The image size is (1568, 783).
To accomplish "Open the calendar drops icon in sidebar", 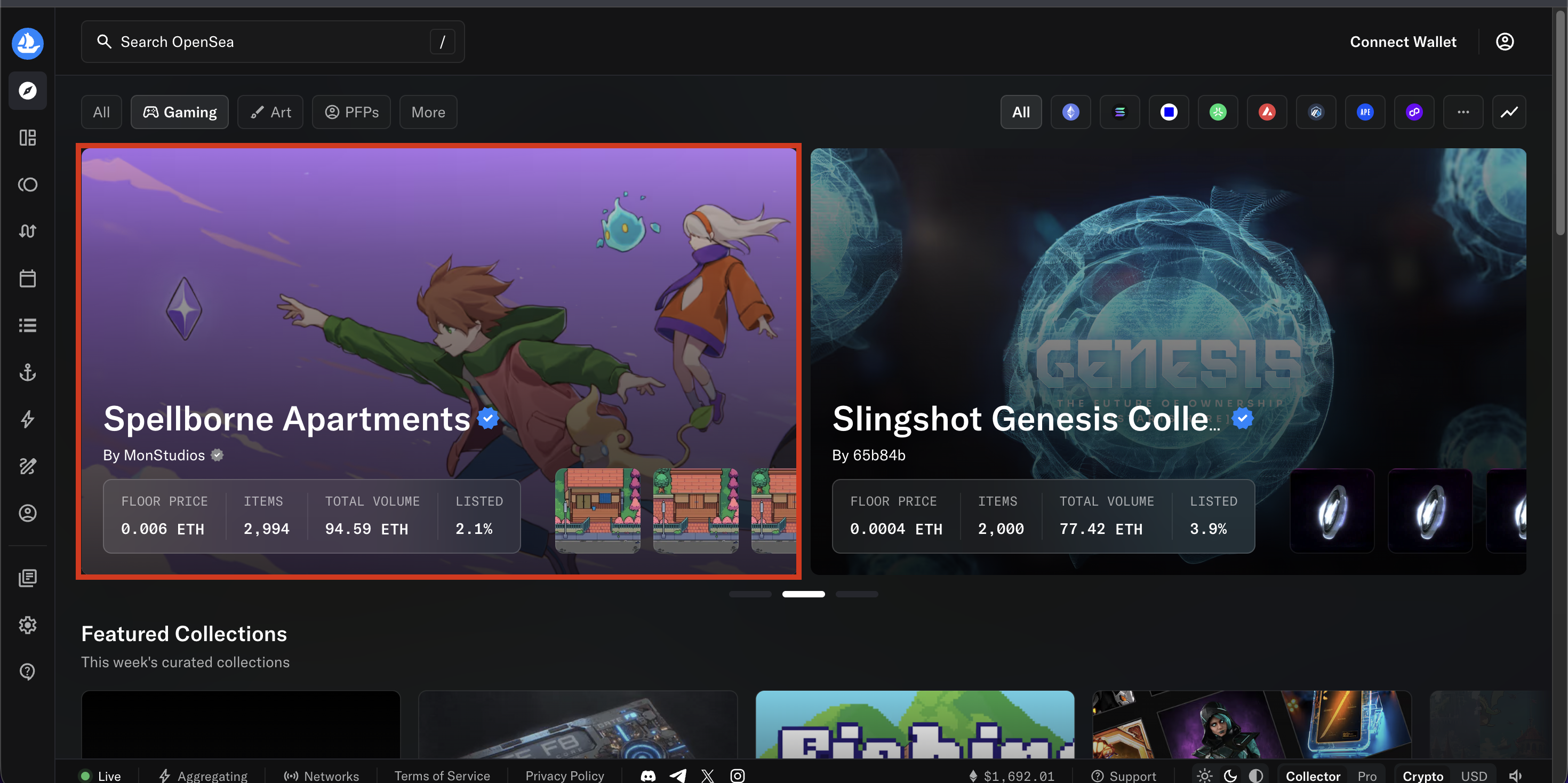I will (x=27, y=278).
